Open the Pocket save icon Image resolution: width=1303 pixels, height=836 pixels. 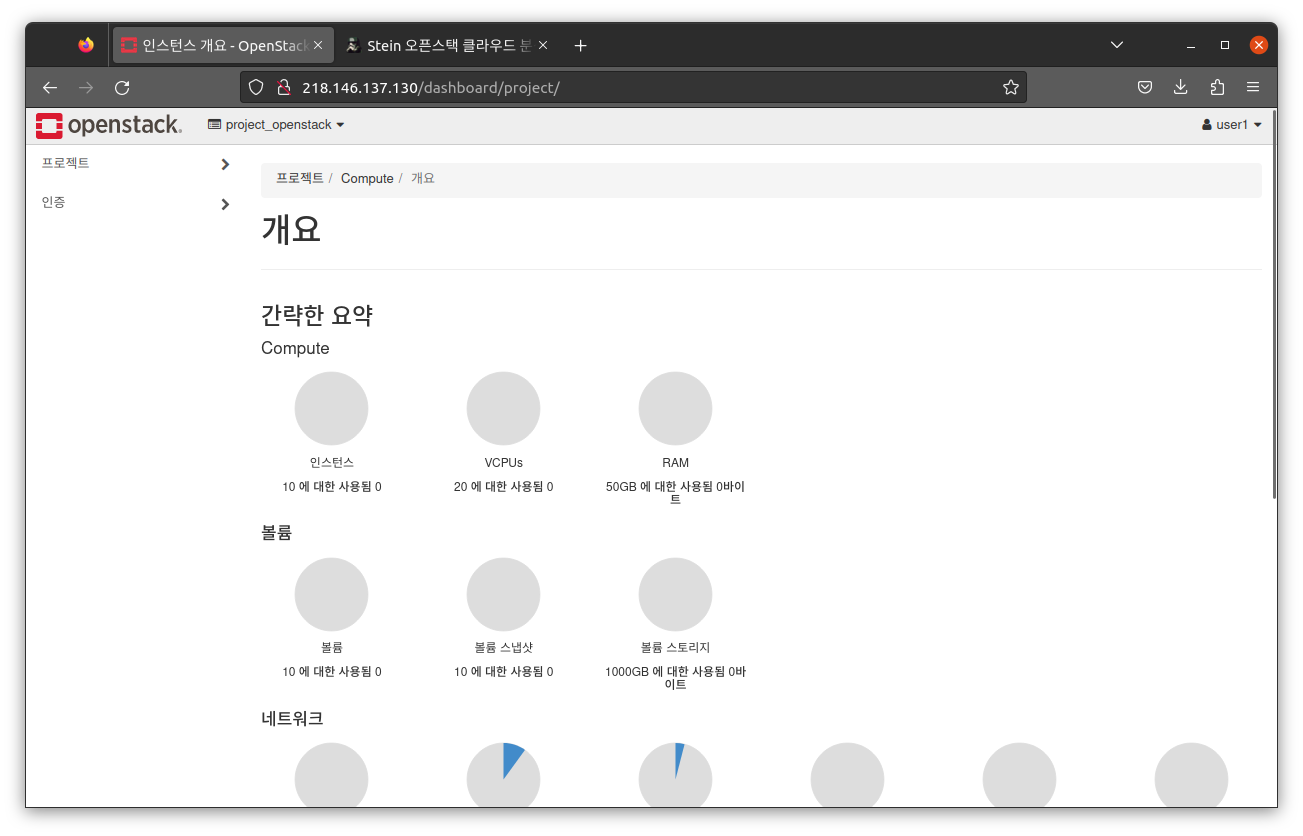tap(1145, 88)
